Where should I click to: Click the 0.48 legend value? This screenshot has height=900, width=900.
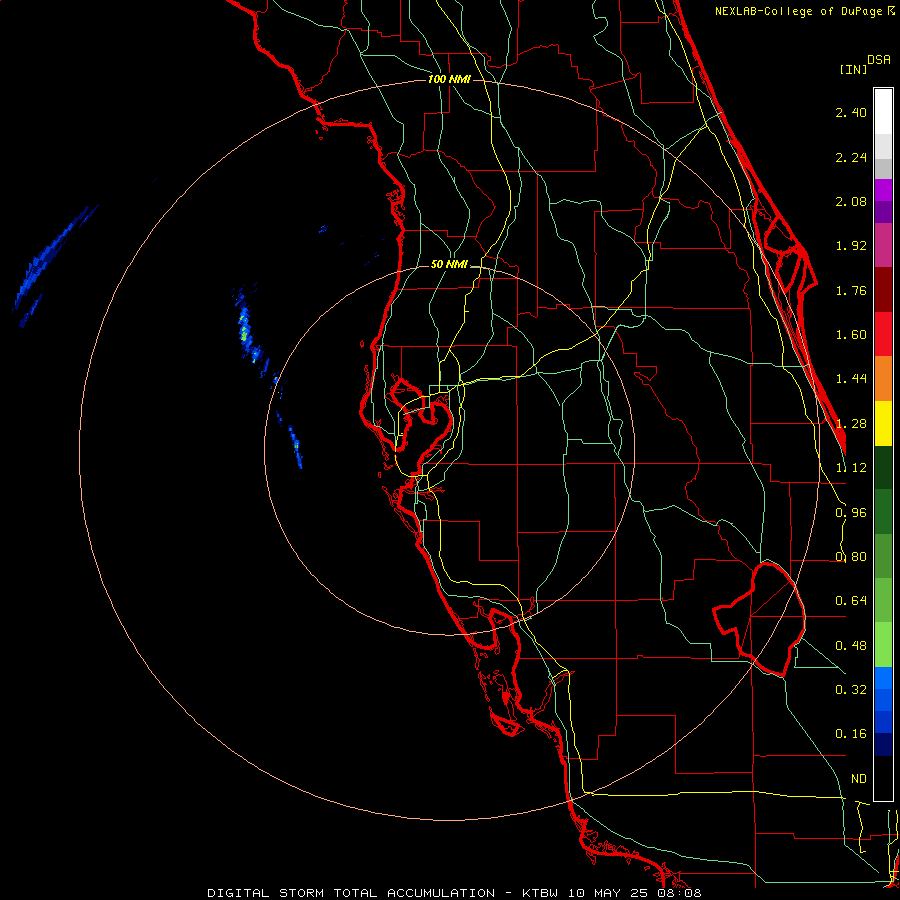851,646
